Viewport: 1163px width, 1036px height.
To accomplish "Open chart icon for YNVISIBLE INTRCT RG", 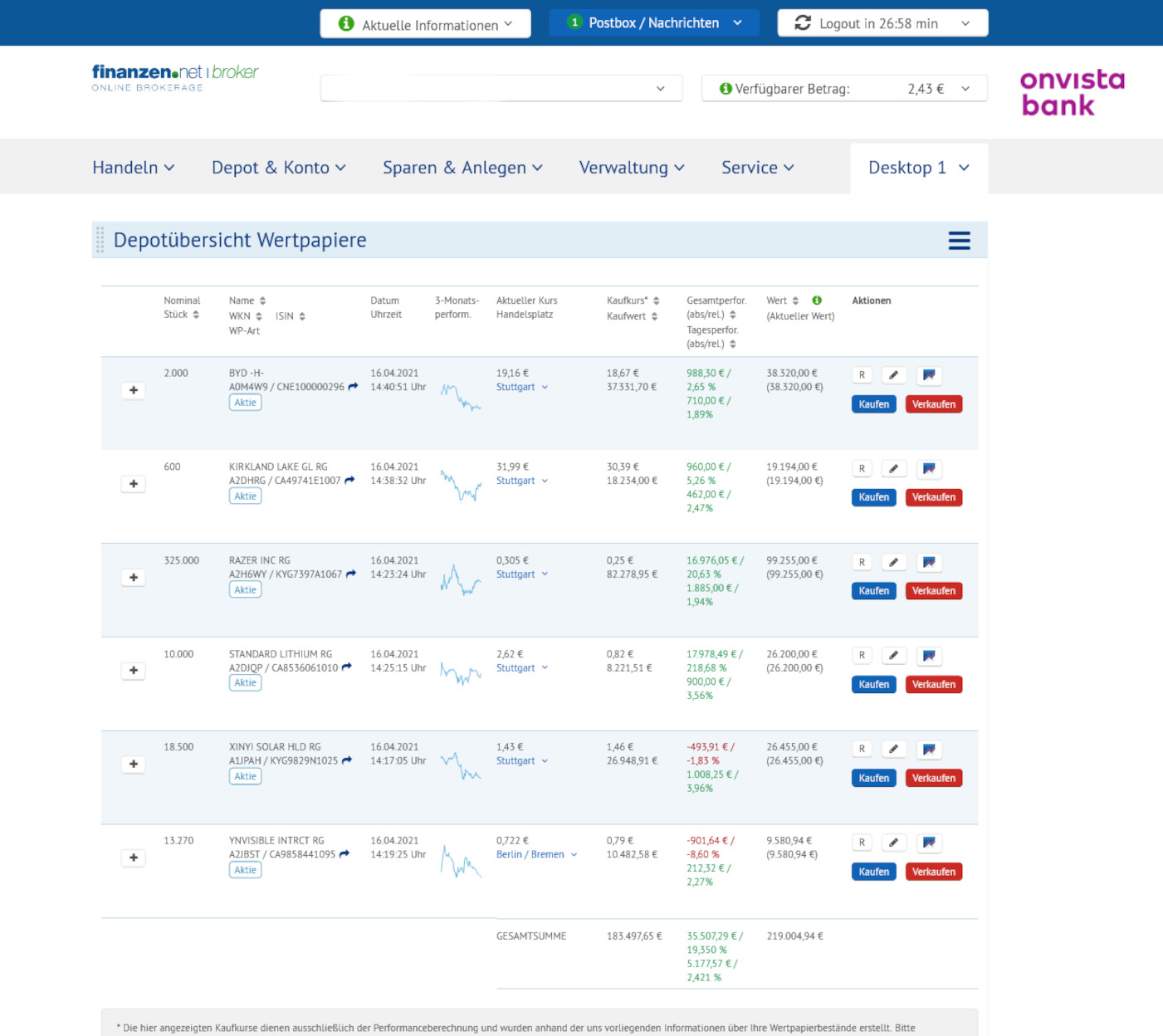I will 929,843.
